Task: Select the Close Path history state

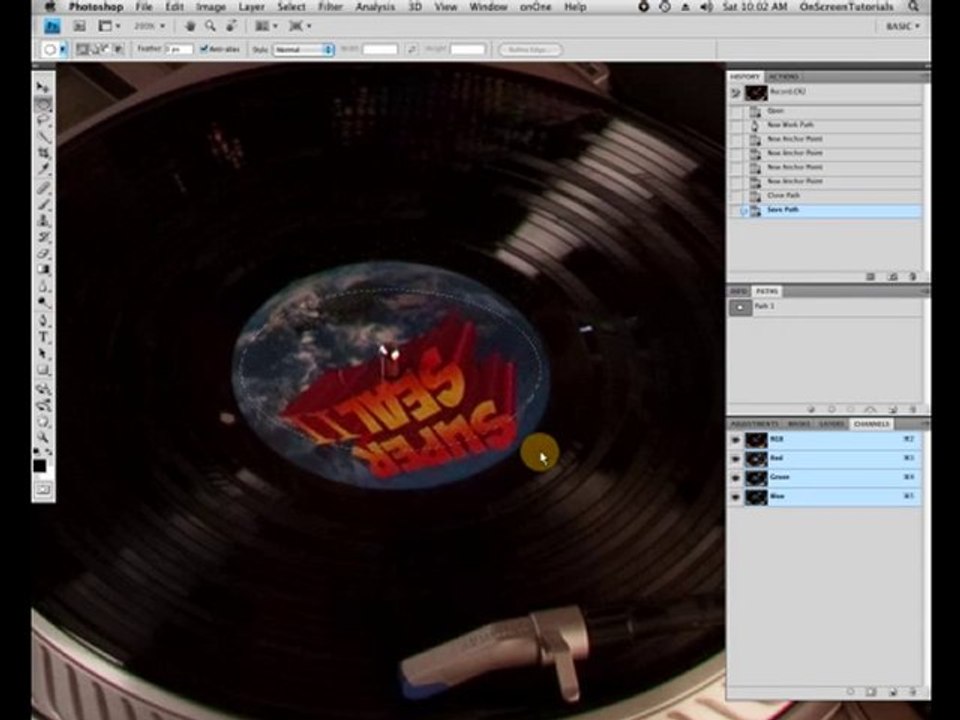Action: 825,195
